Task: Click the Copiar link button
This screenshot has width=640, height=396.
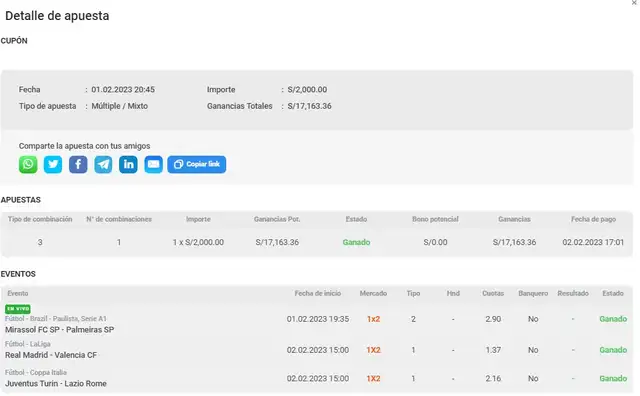Action: pos(197,165)
